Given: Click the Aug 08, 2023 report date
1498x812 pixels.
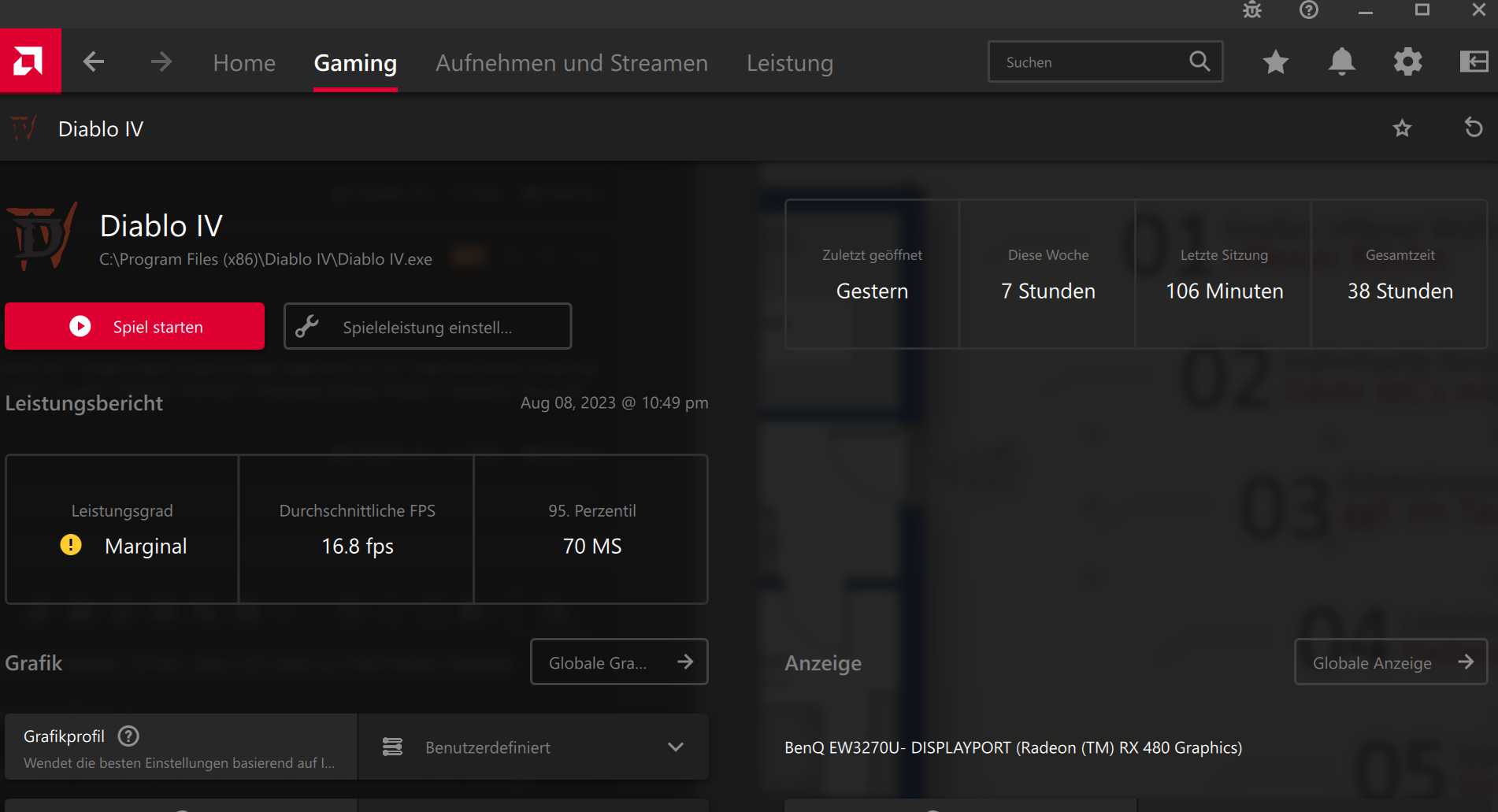Looking at the screenshot, I should [614, 402].
